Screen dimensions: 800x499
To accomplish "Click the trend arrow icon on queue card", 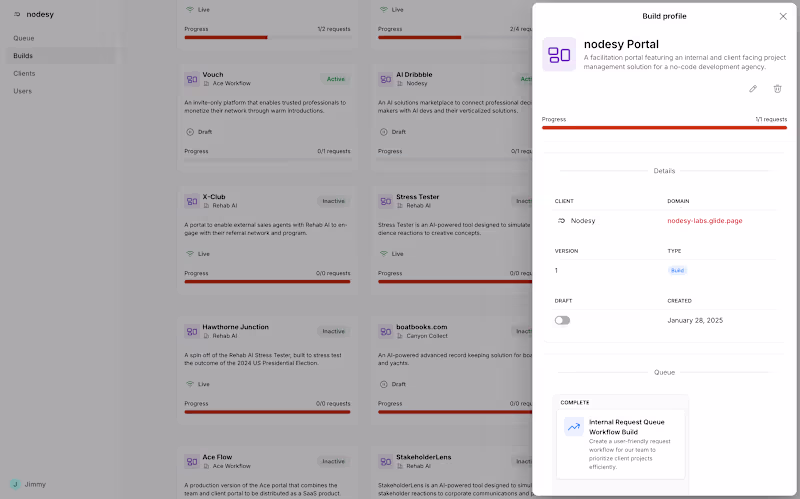I will (573, 427).
